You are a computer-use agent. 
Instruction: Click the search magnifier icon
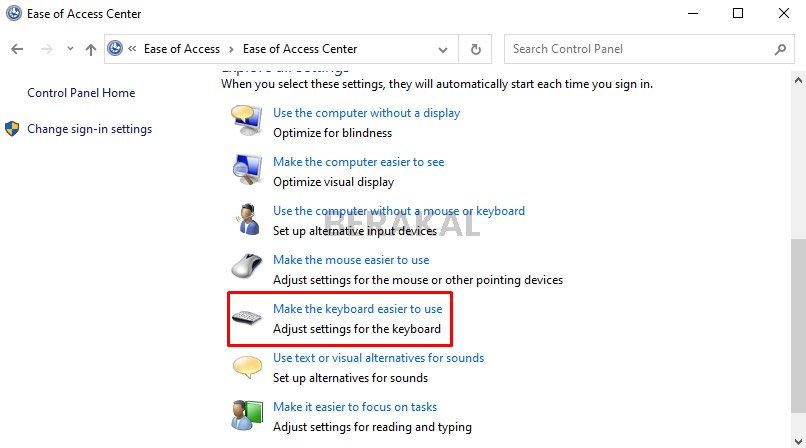click(x=780, y=49)
